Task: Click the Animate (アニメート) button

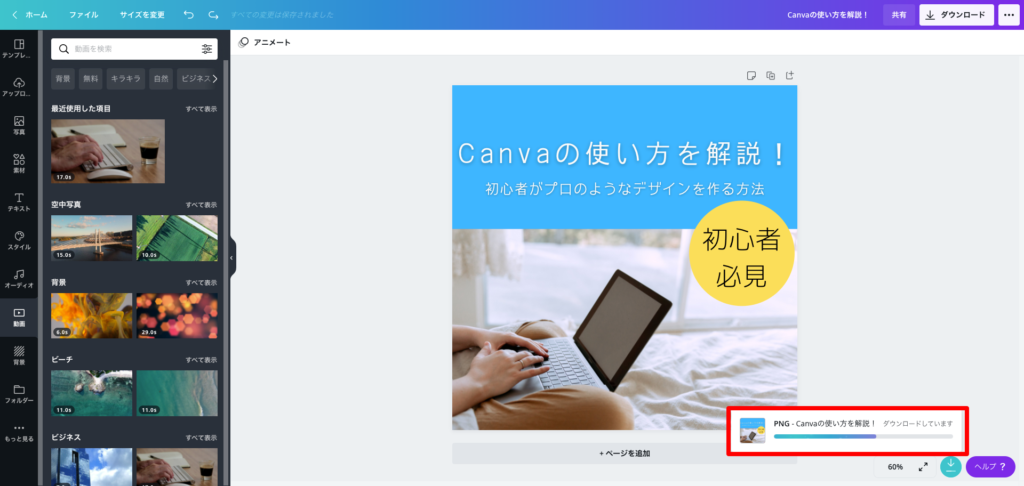Action: pos(264,42)
